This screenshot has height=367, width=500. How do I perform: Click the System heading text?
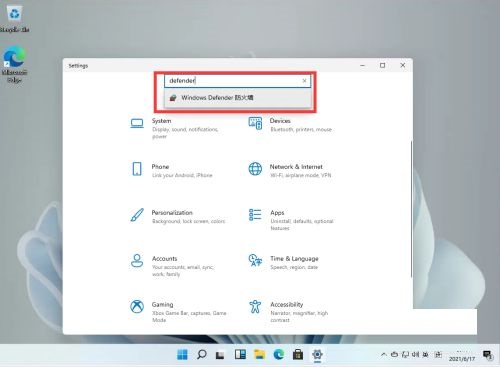pos(162,121)
